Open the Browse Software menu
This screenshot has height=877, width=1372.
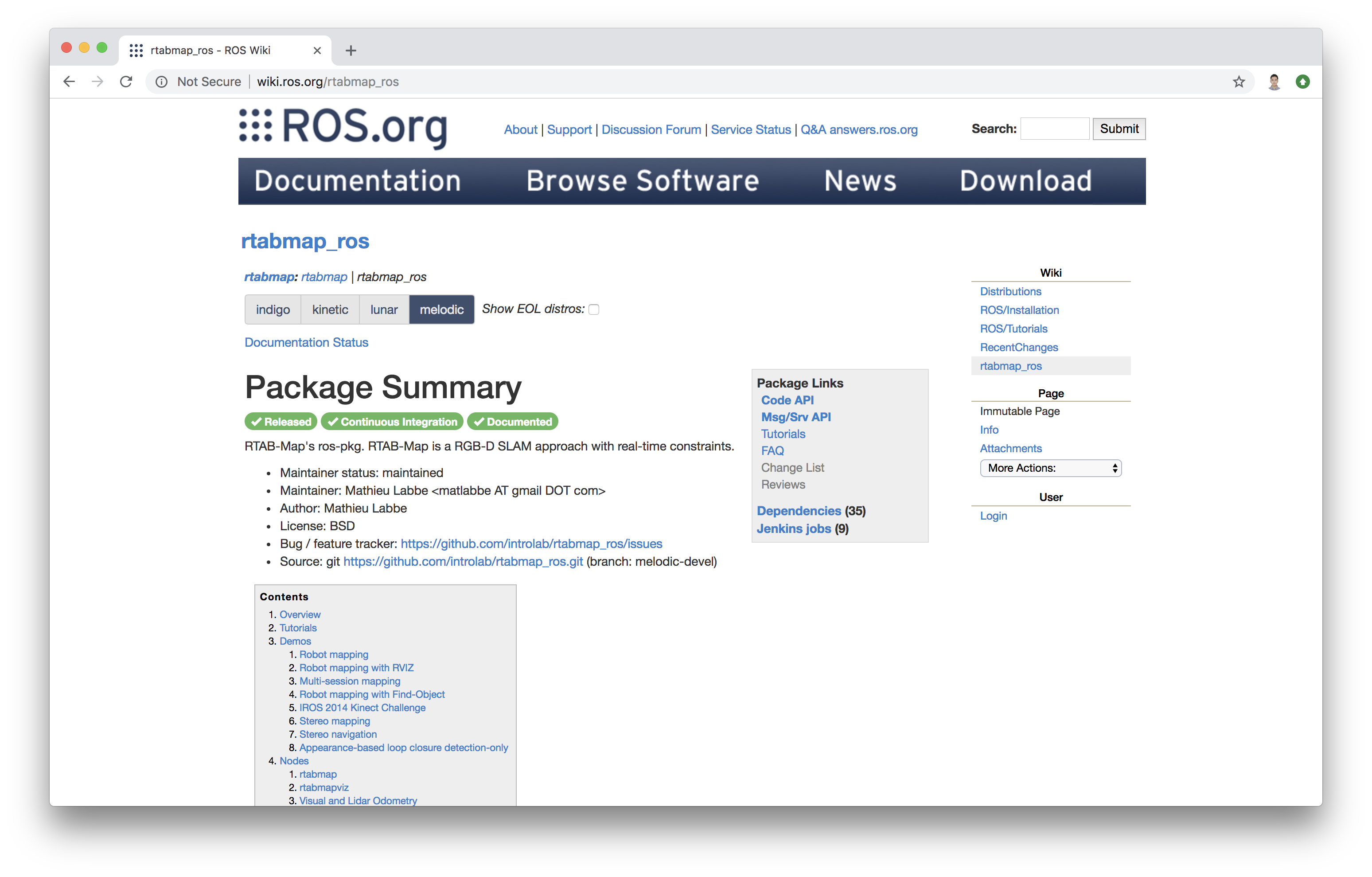pos(643,181)
